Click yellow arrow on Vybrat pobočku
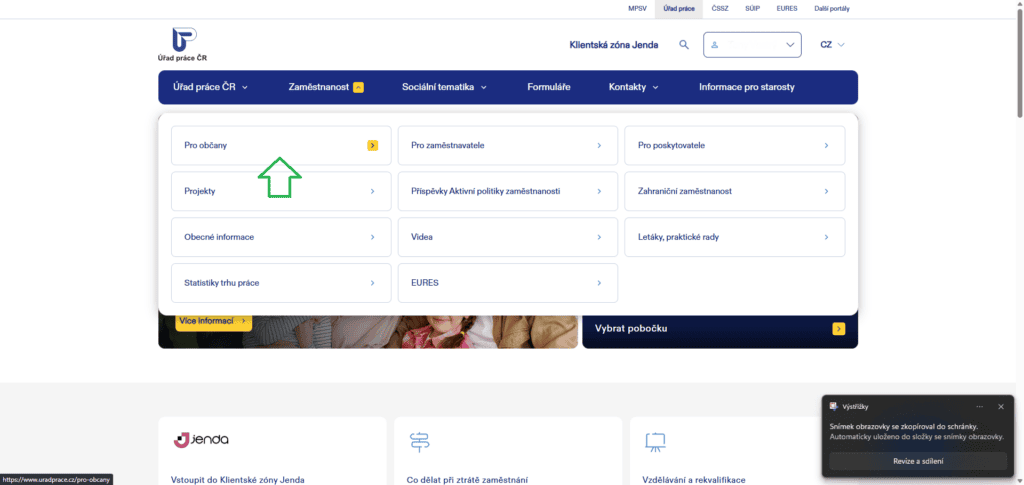This screenshot has width=1024, height=485. coord(839,329)
